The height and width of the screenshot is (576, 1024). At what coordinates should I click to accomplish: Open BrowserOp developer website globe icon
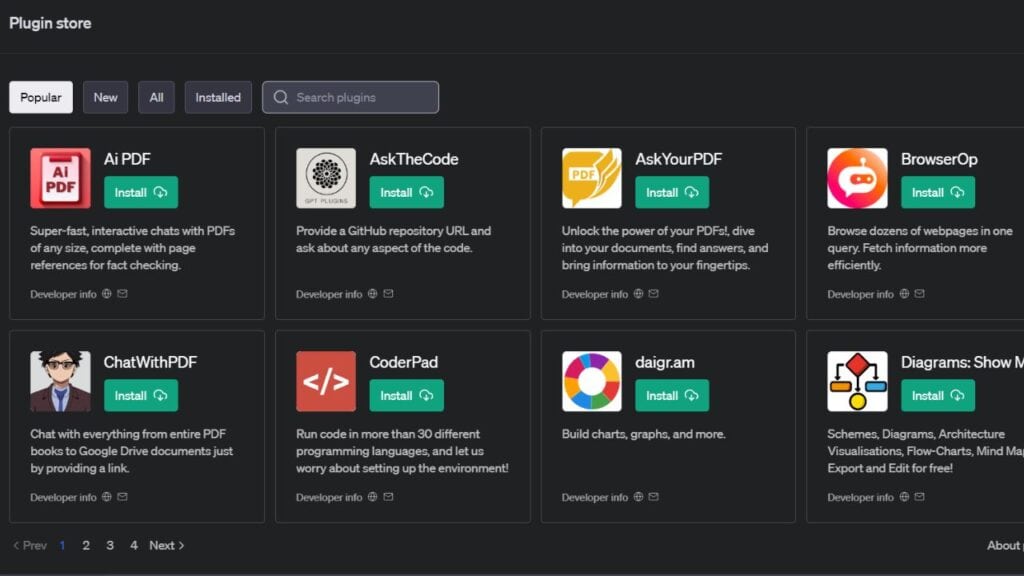[904, 294]
